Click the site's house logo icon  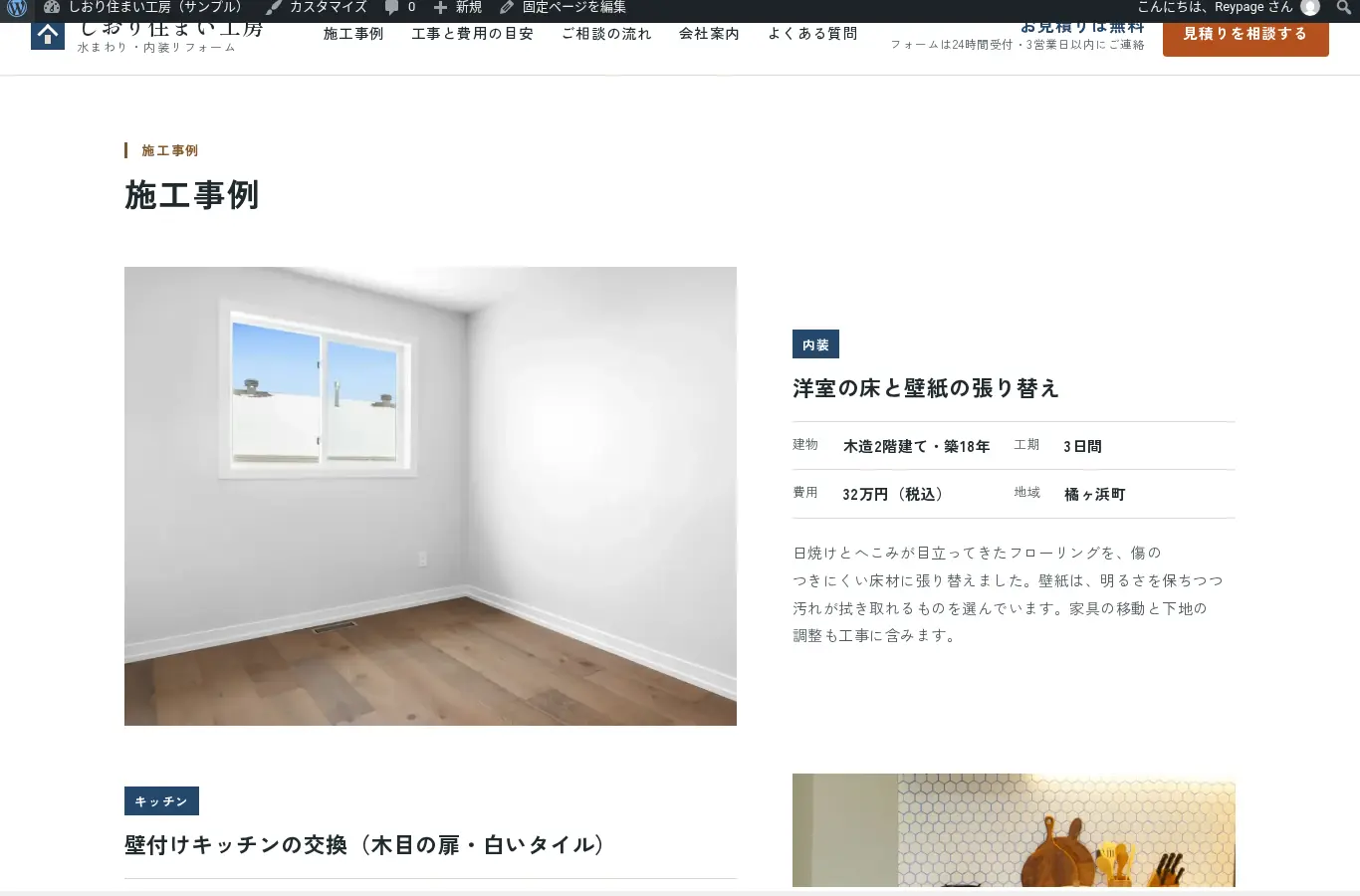(48, 36)
